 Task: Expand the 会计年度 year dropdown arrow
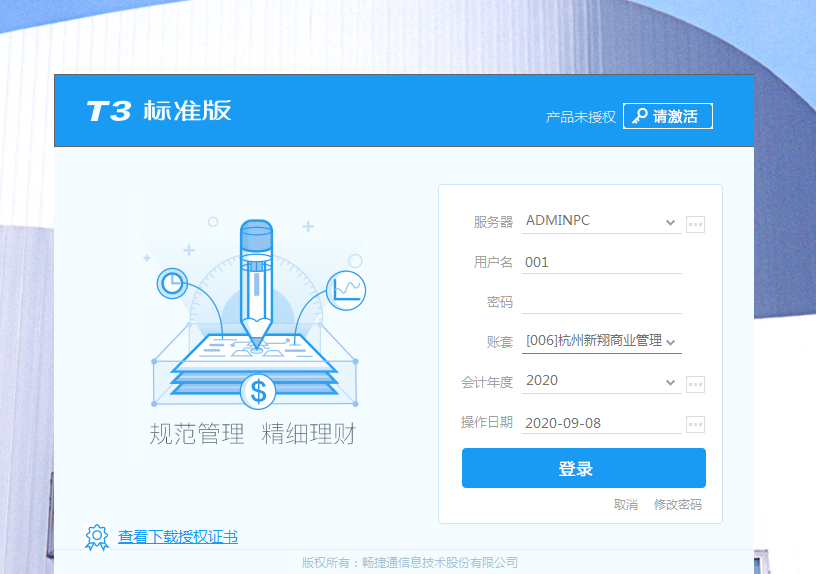[x=670, y=382]
